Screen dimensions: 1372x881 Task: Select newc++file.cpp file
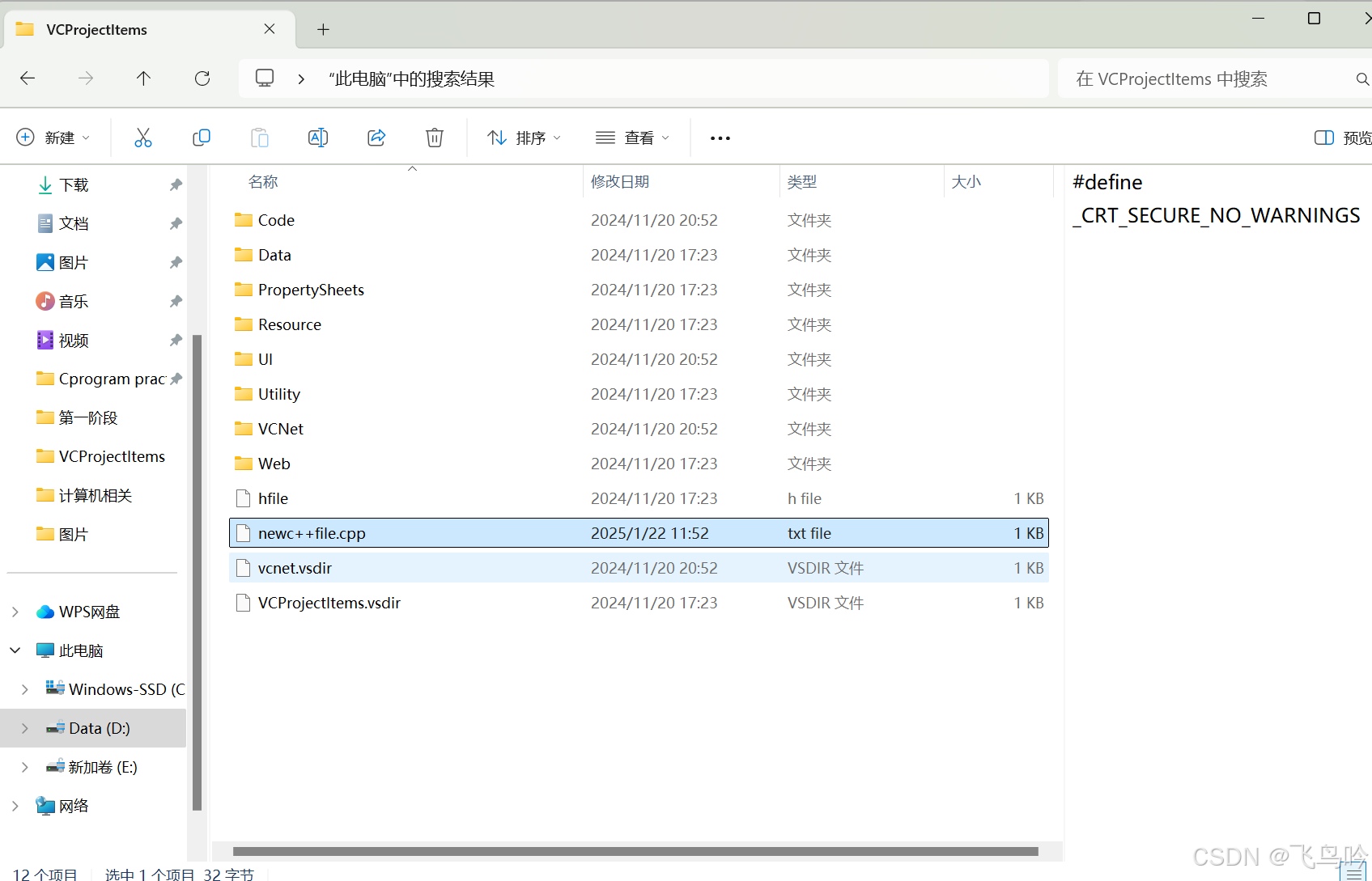coord(639,533)
